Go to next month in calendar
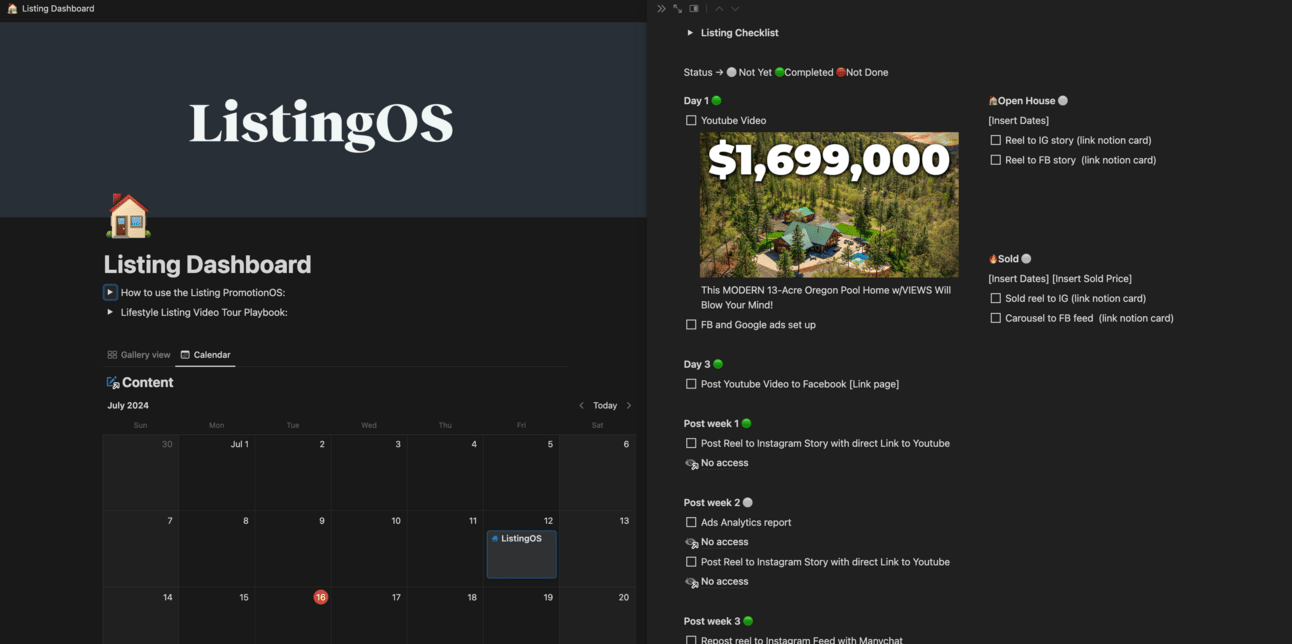 [x=629, y=406]
